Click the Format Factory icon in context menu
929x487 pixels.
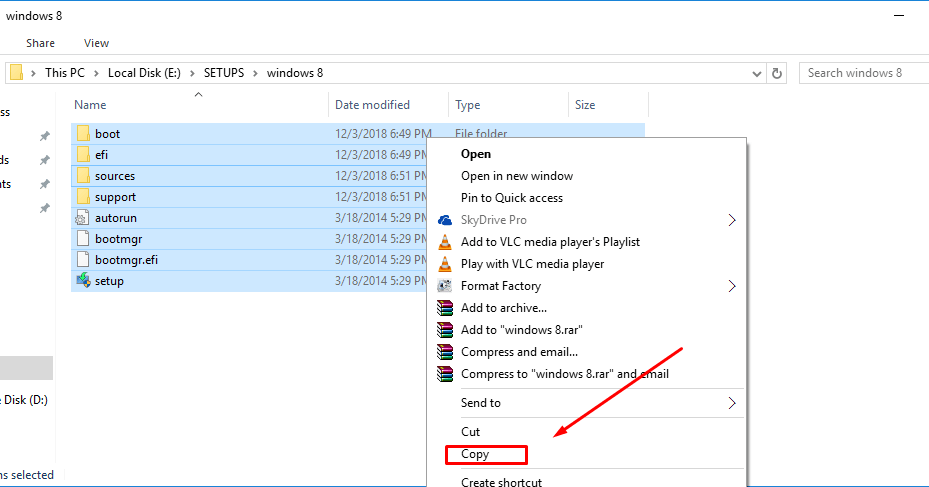pos(445,286)
